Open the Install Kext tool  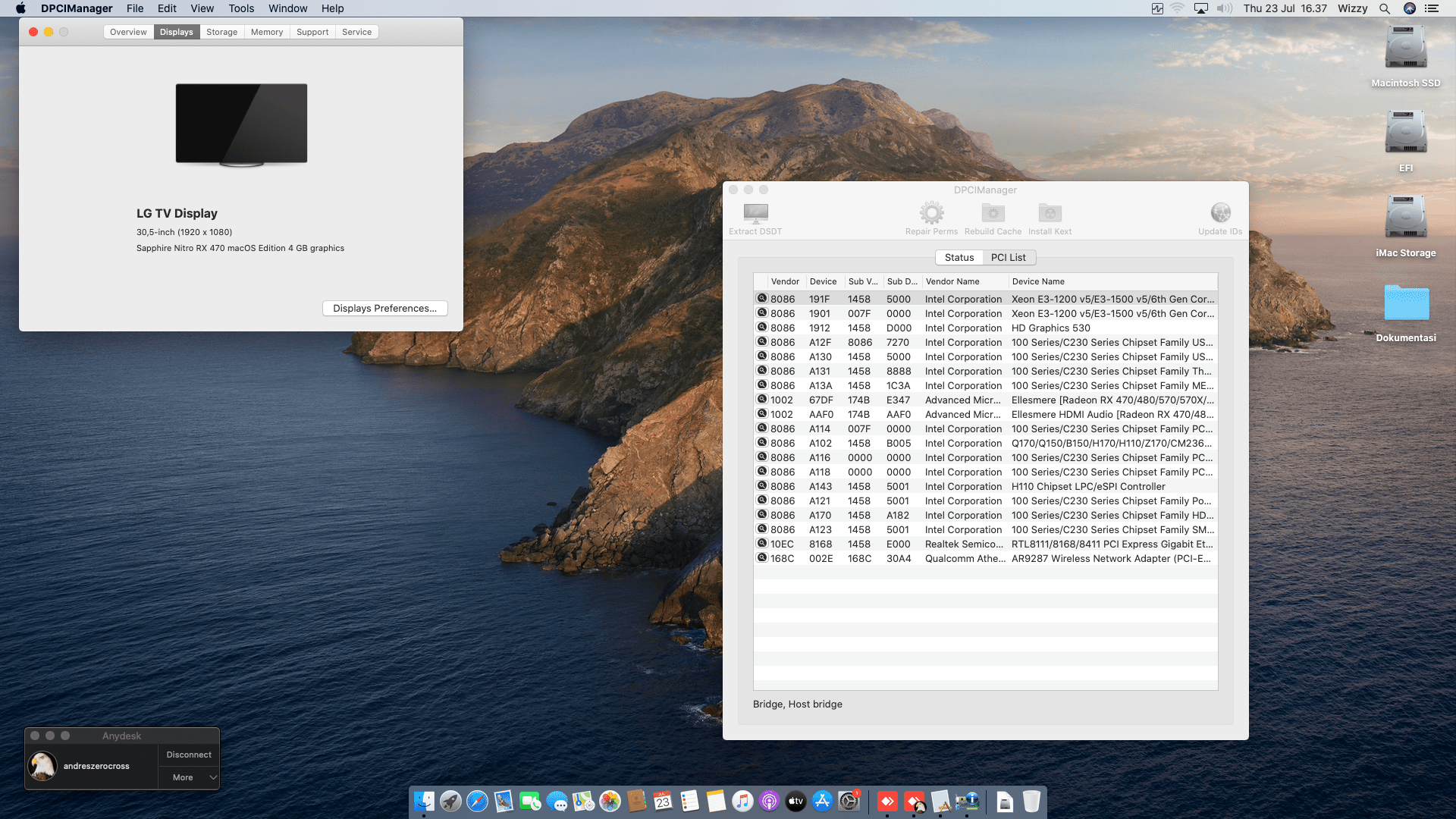coord(1050,213)
